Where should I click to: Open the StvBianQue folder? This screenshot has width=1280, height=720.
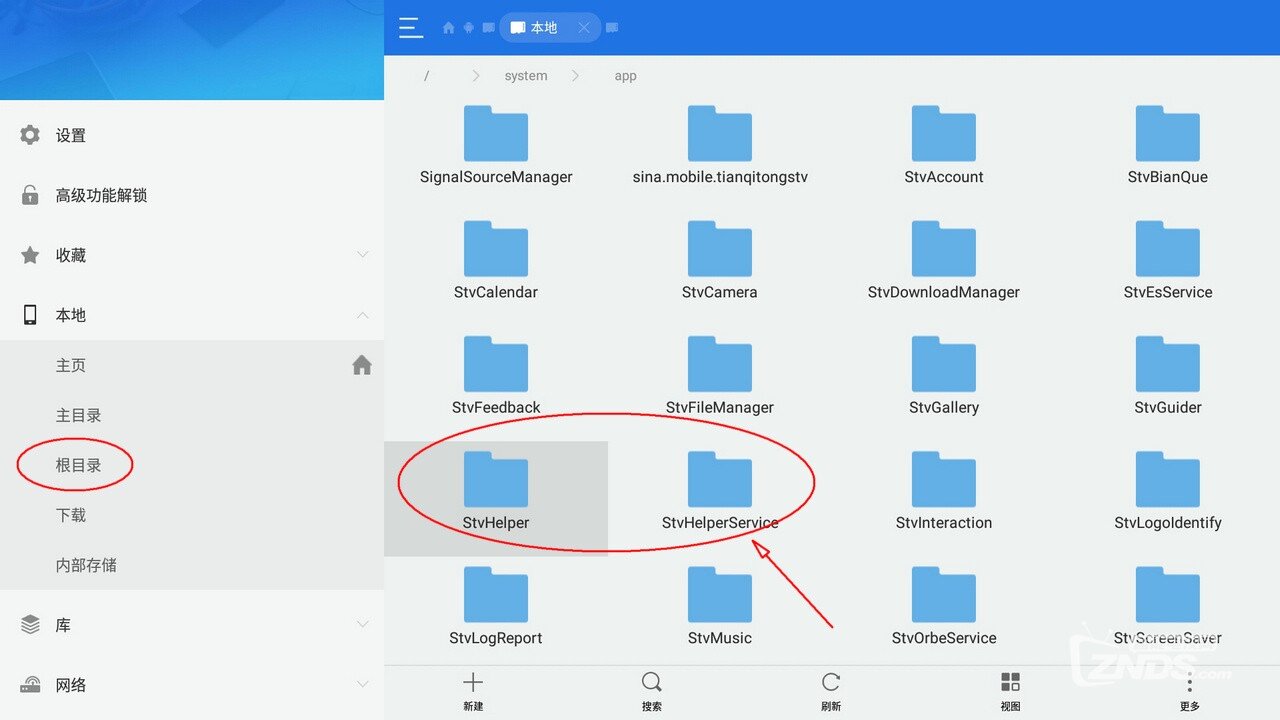pyautogui.click(x=1168, y=145)
